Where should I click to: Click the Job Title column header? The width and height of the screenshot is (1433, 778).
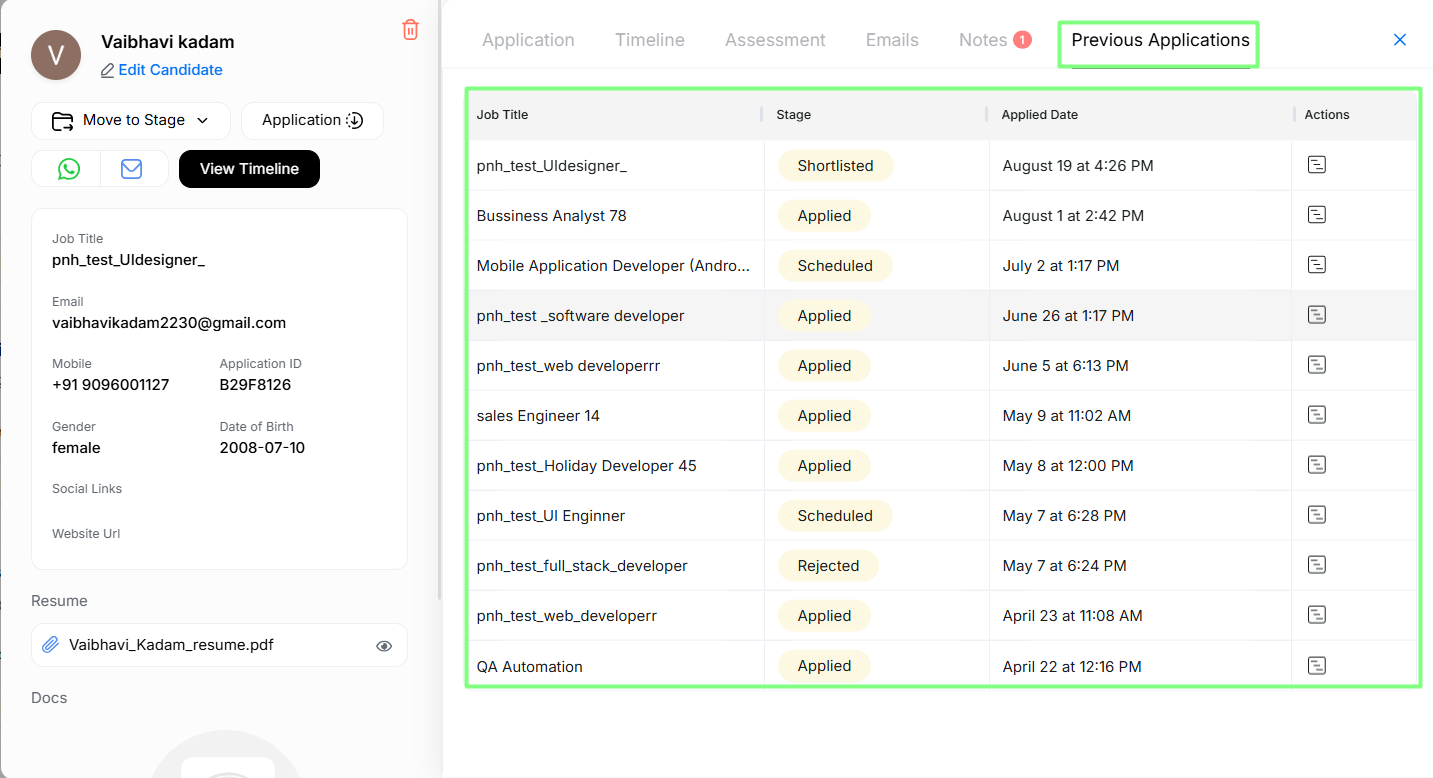tap(502, 115)
